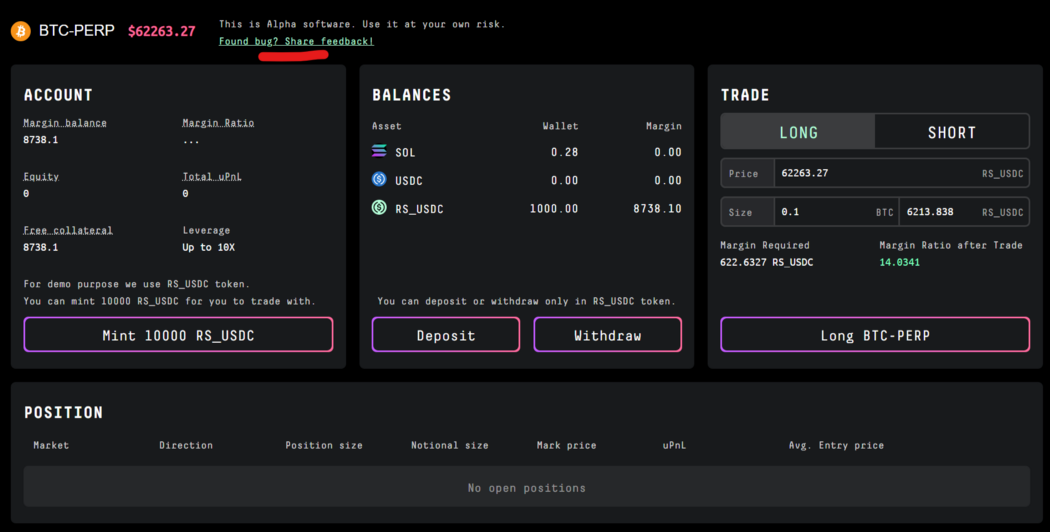Click the Margin Required value 622.6327 RS_USDC

tap(767, 262)
